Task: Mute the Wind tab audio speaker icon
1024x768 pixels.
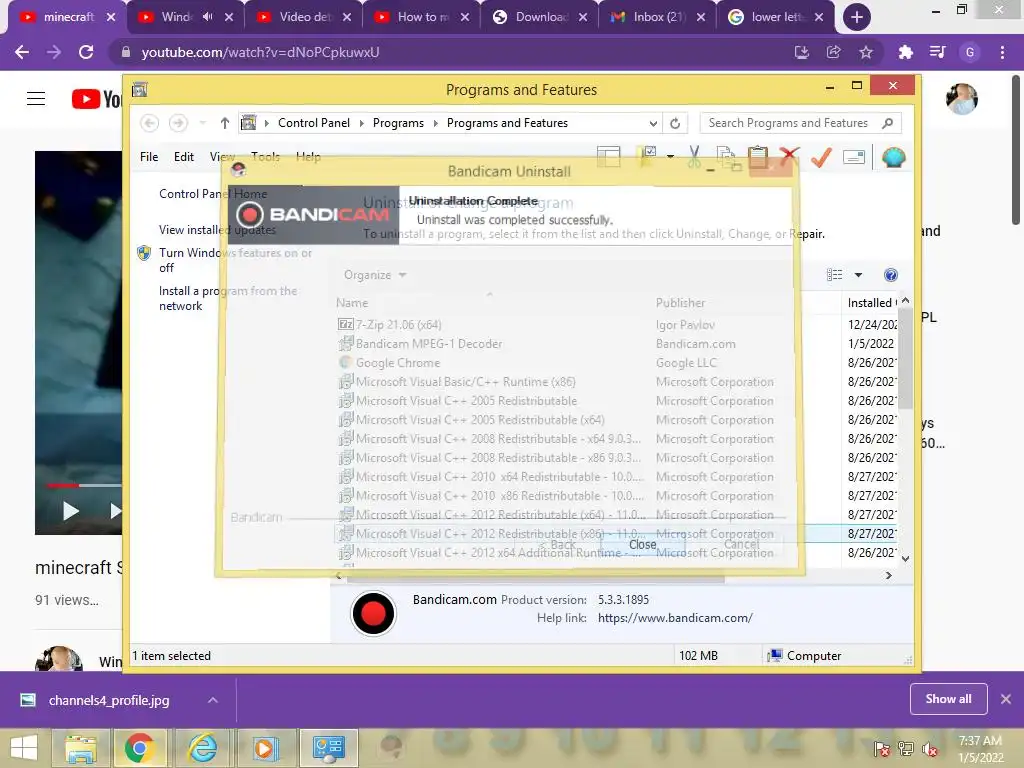Action: (208, 17)
